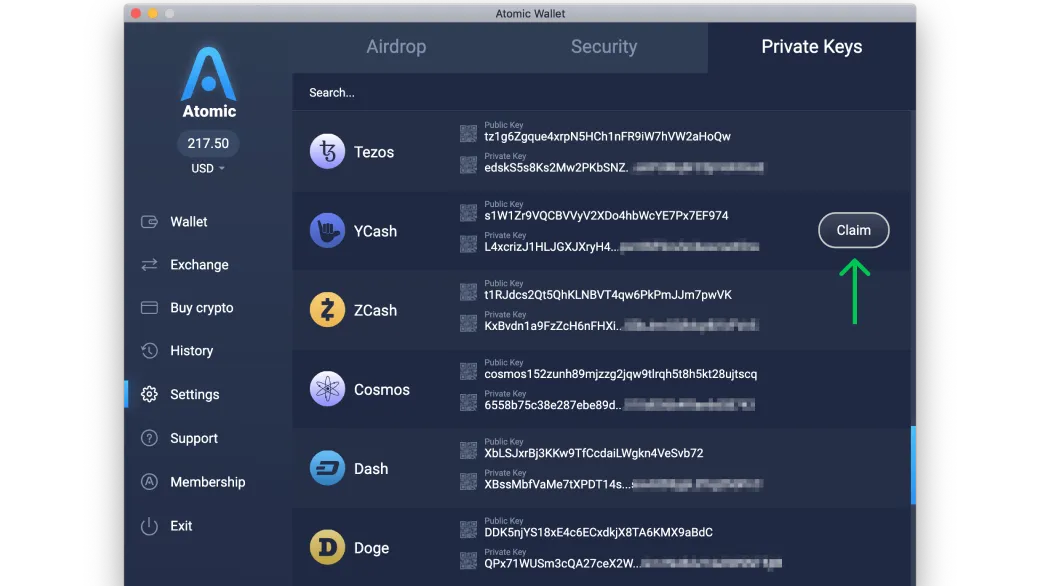Show QR code for Dash public key

point(468,450)
